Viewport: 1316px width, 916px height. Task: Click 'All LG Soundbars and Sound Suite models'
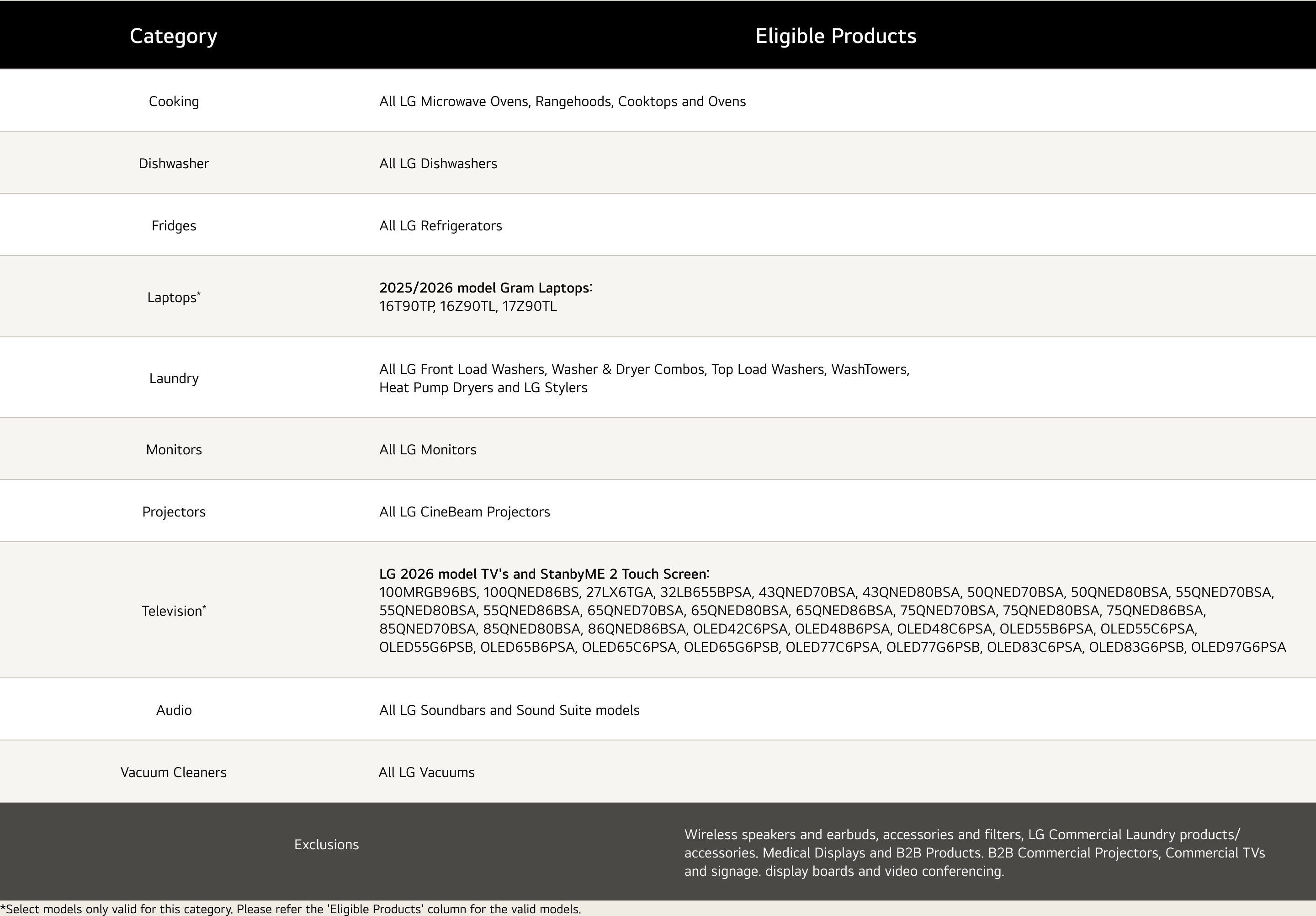point(509,710)
